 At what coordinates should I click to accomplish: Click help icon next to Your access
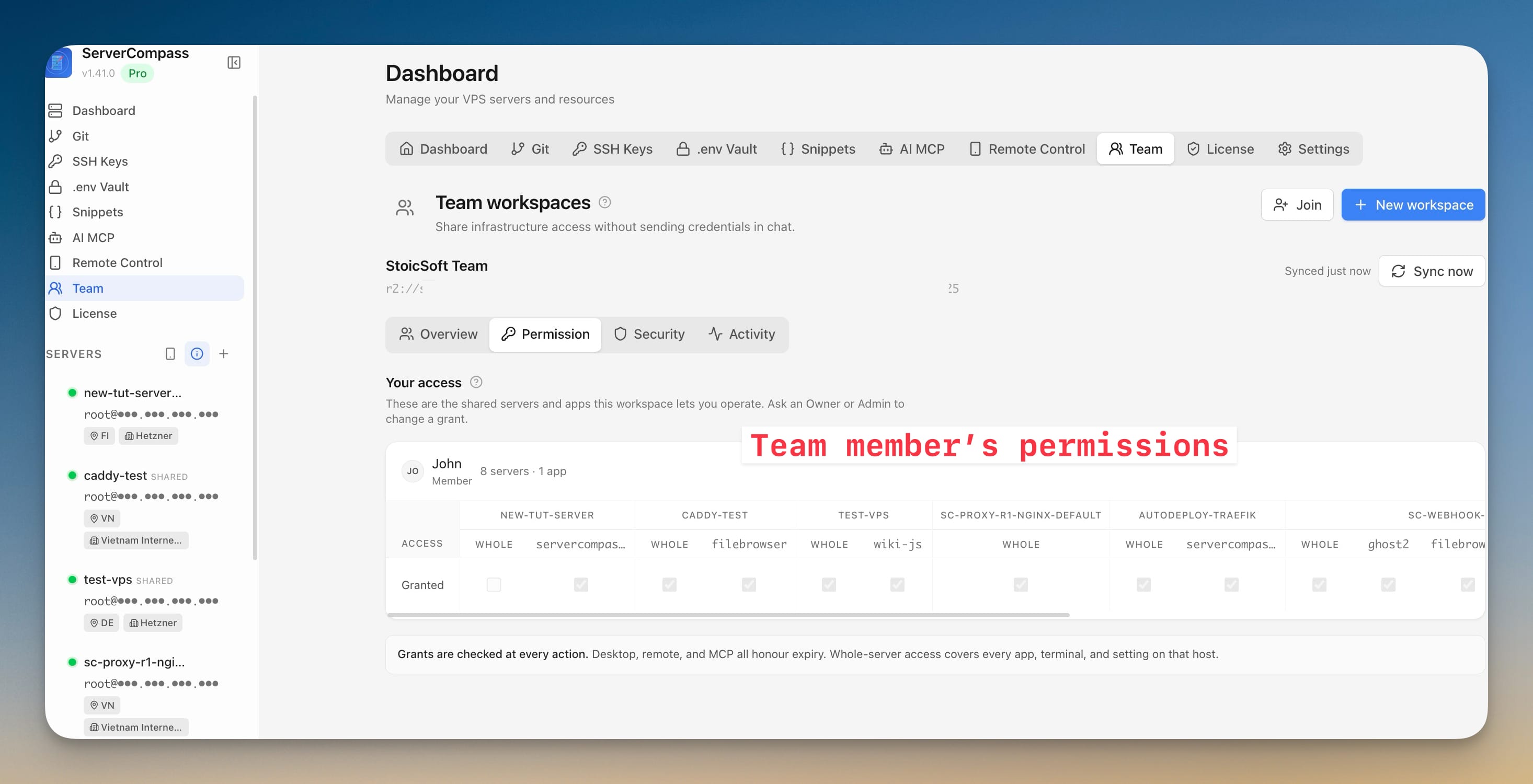point(476,382)
